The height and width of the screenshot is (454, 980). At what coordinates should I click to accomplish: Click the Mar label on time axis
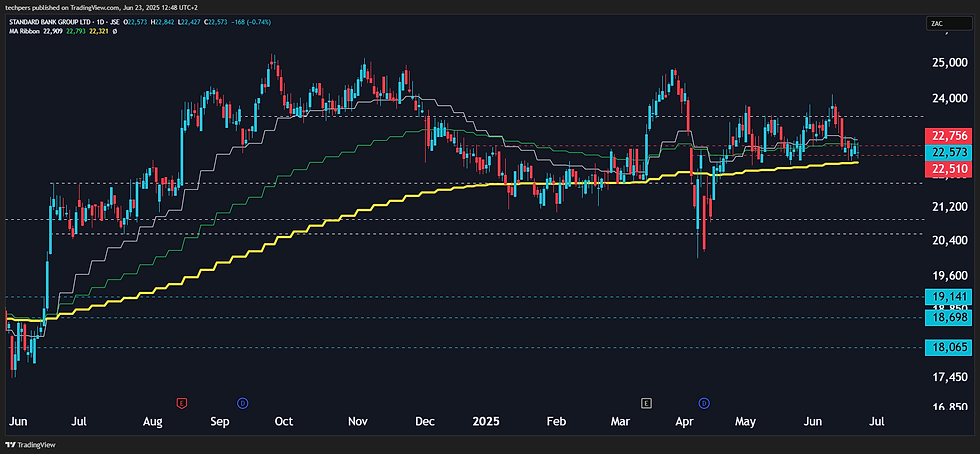(621, 421)
